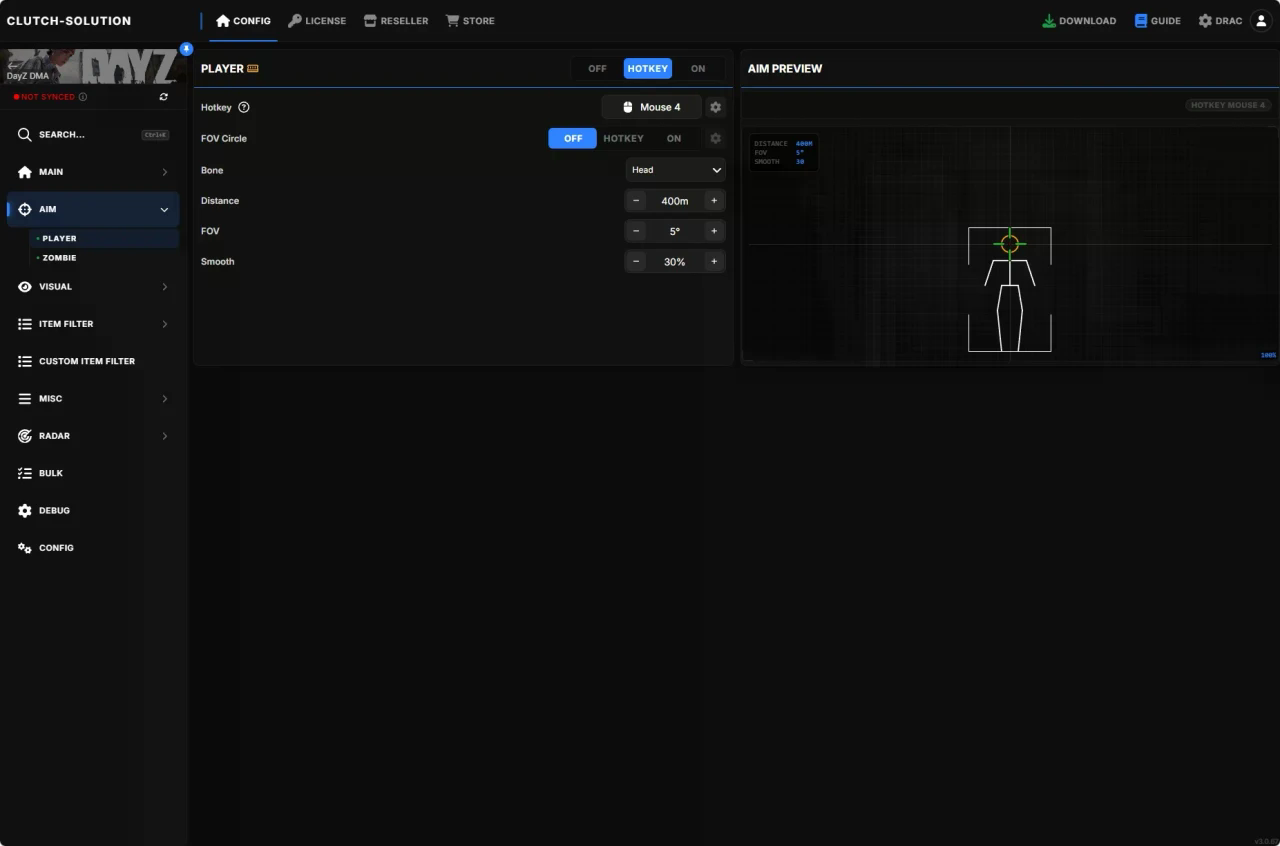The image size is (1280, 846).
Task: Open the gear settings beside Mouse 4
Action: tap(715, 107)
